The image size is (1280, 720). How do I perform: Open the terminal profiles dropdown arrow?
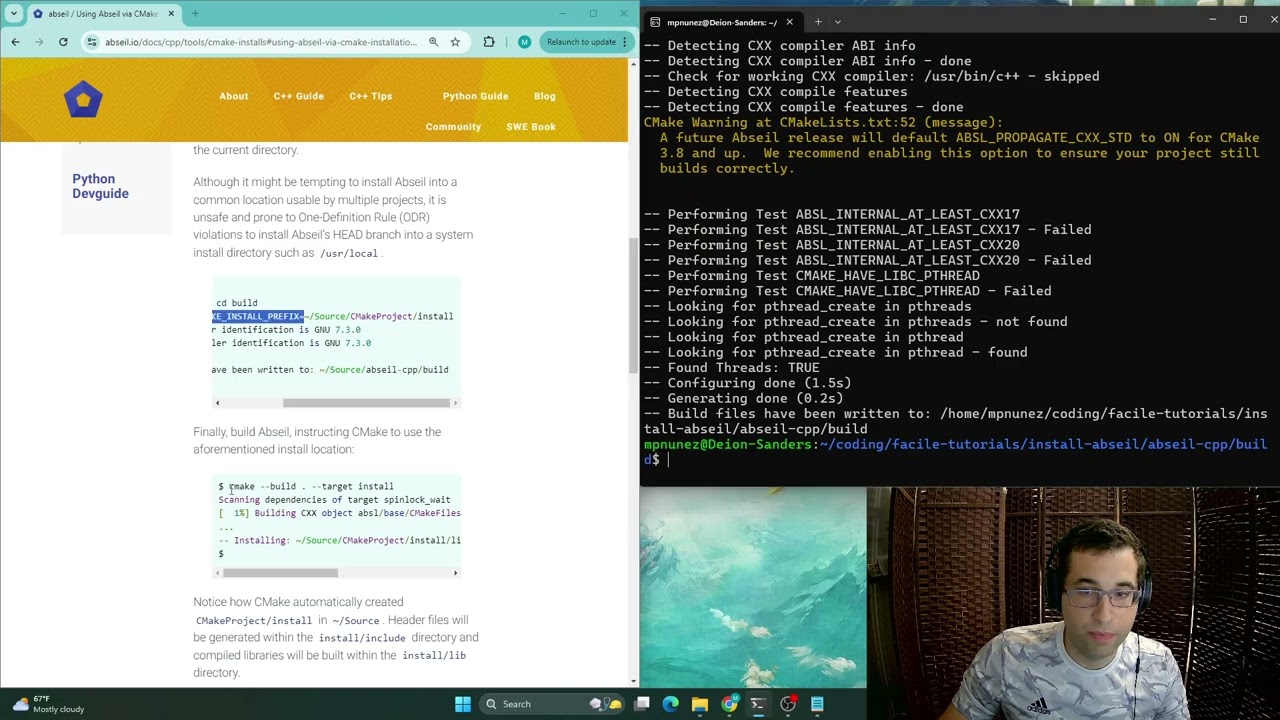click(x=838, y=22)
